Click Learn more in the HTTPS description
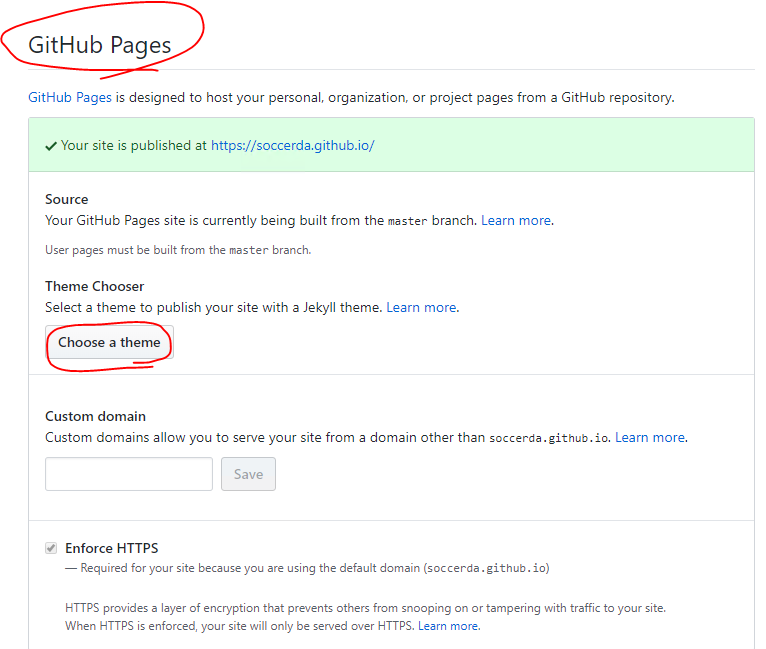766x649 pixels. [448, 626]
